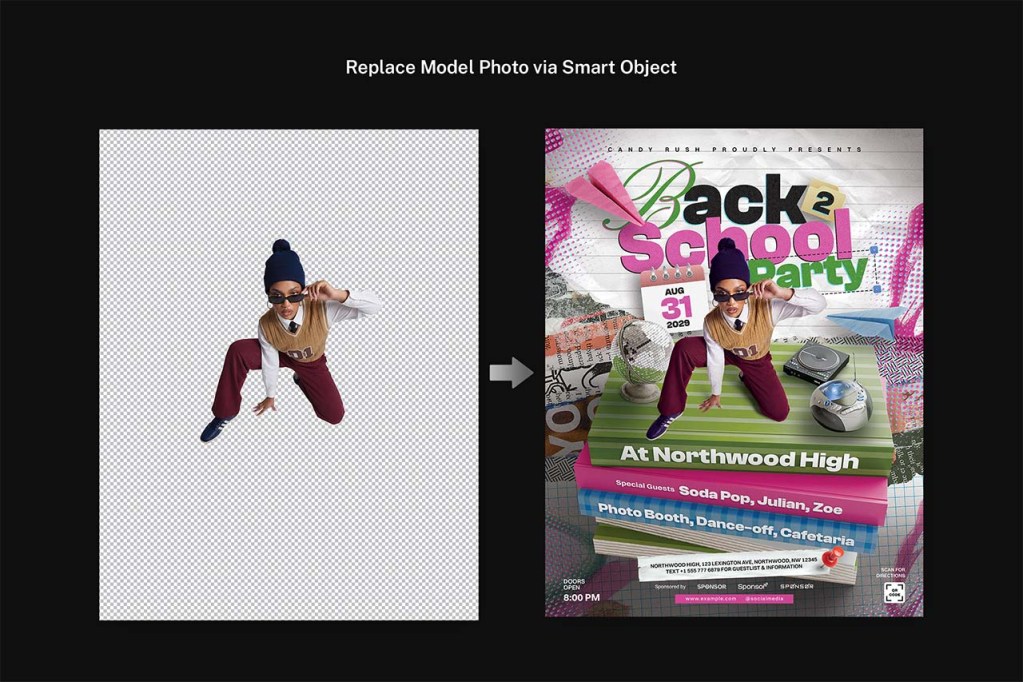
Task: Click the "Special Guests" label
Action: pos(645,486)
